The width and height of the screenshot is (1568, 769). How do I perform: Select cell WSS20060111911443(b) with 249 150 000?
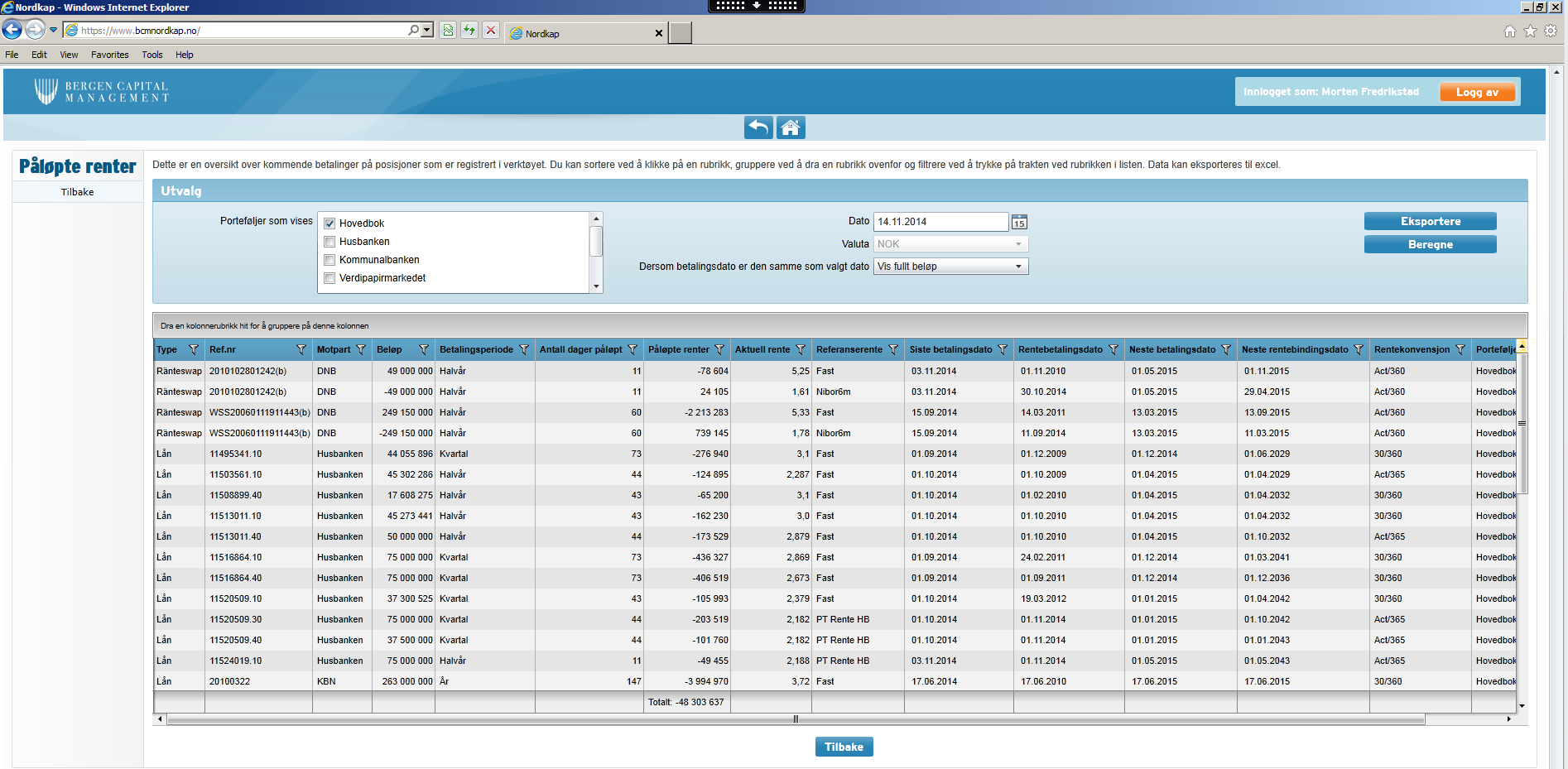260,412
